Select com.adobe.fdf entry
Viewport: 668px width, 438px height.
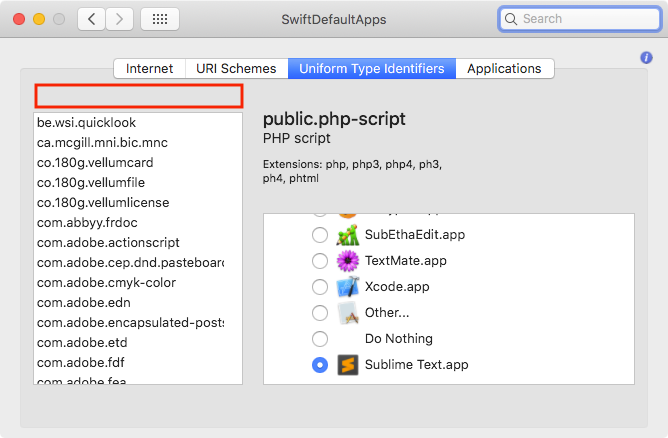click(x=138, y=363)
